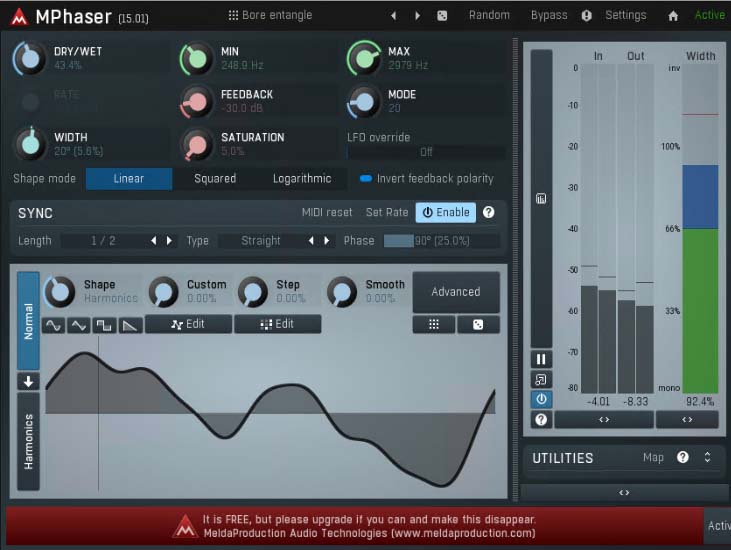Collapse UTILITIES with up-down arrows
This screenshot has height=550, width=731.
707,457
